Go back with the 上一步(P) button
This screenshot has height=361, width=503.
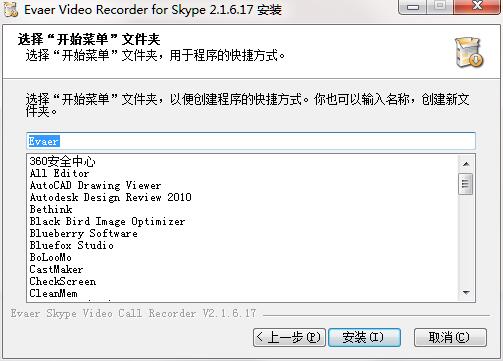(289, 337)
